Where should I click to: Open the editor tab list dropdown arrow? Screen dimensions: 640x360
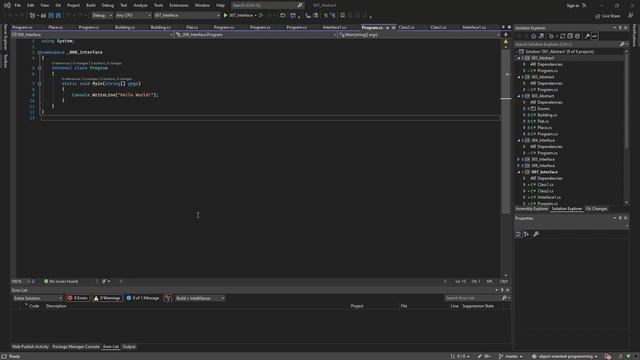(x=503, y=27)
